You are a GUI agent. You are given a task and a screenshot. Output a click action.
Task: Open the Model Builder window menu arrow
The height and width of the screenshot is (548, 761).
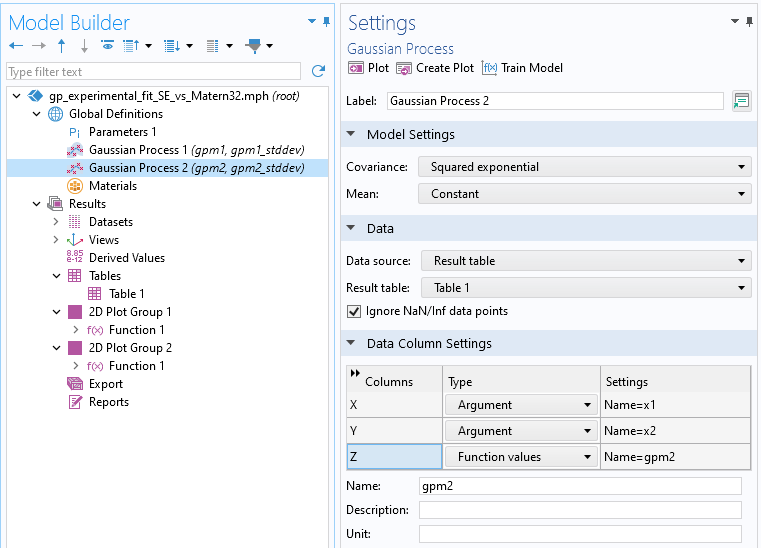click(312, 21)
